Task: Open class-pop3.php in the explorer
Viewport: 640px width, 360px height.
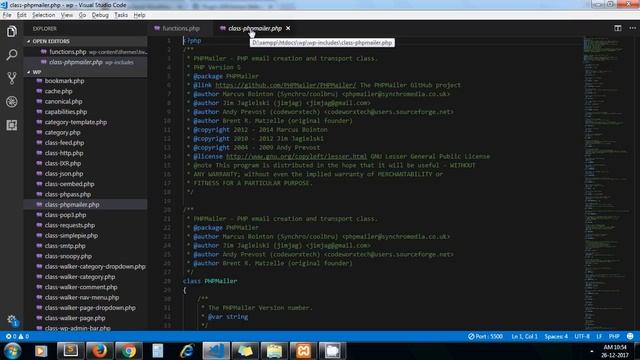Action: click(x=86, y=215)
